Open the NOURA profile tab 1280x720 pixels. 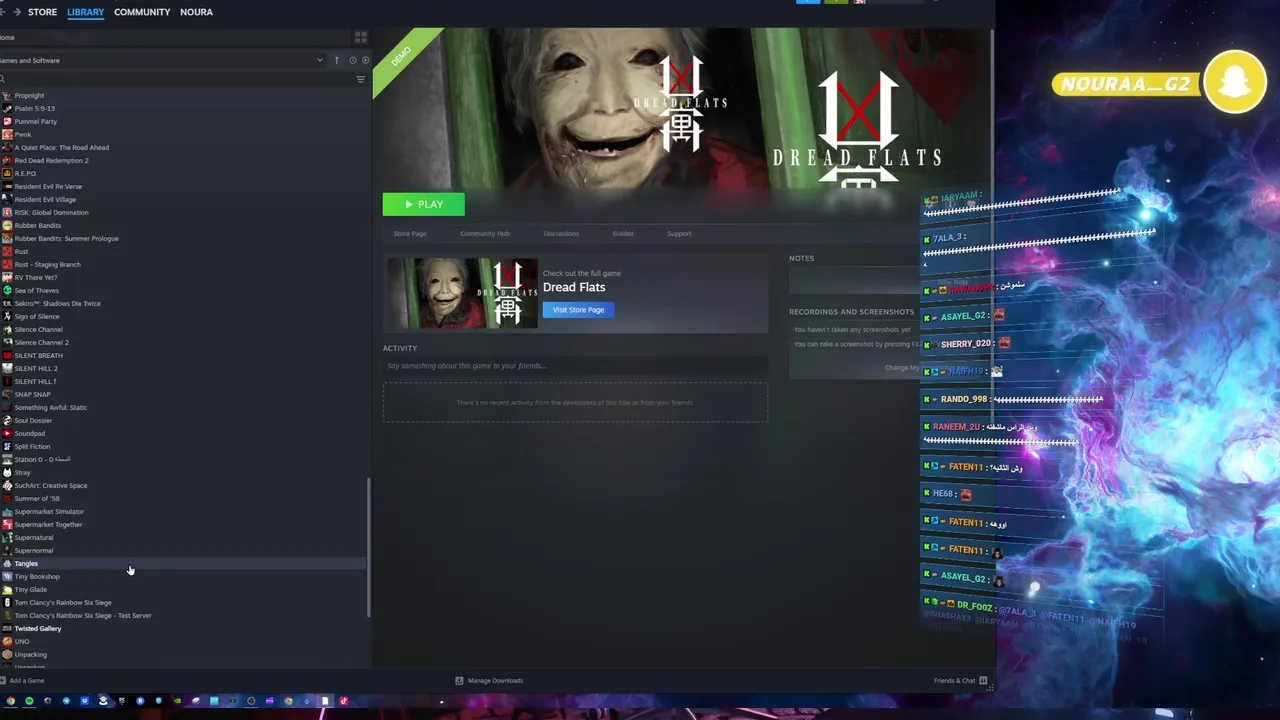click(x=196, y=12)
